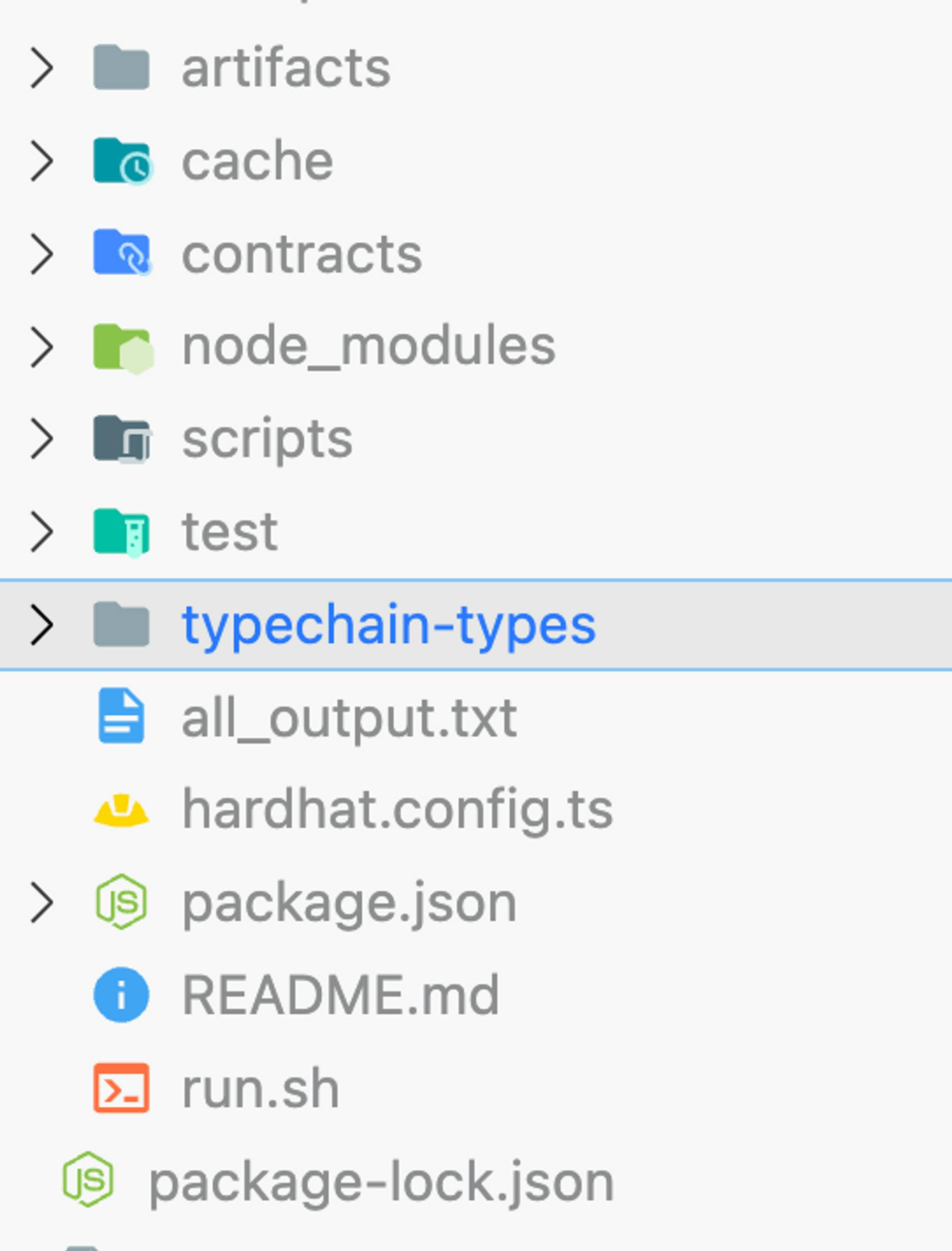Open the README.md file
The image size is (952, 1251).
[340, 995]
